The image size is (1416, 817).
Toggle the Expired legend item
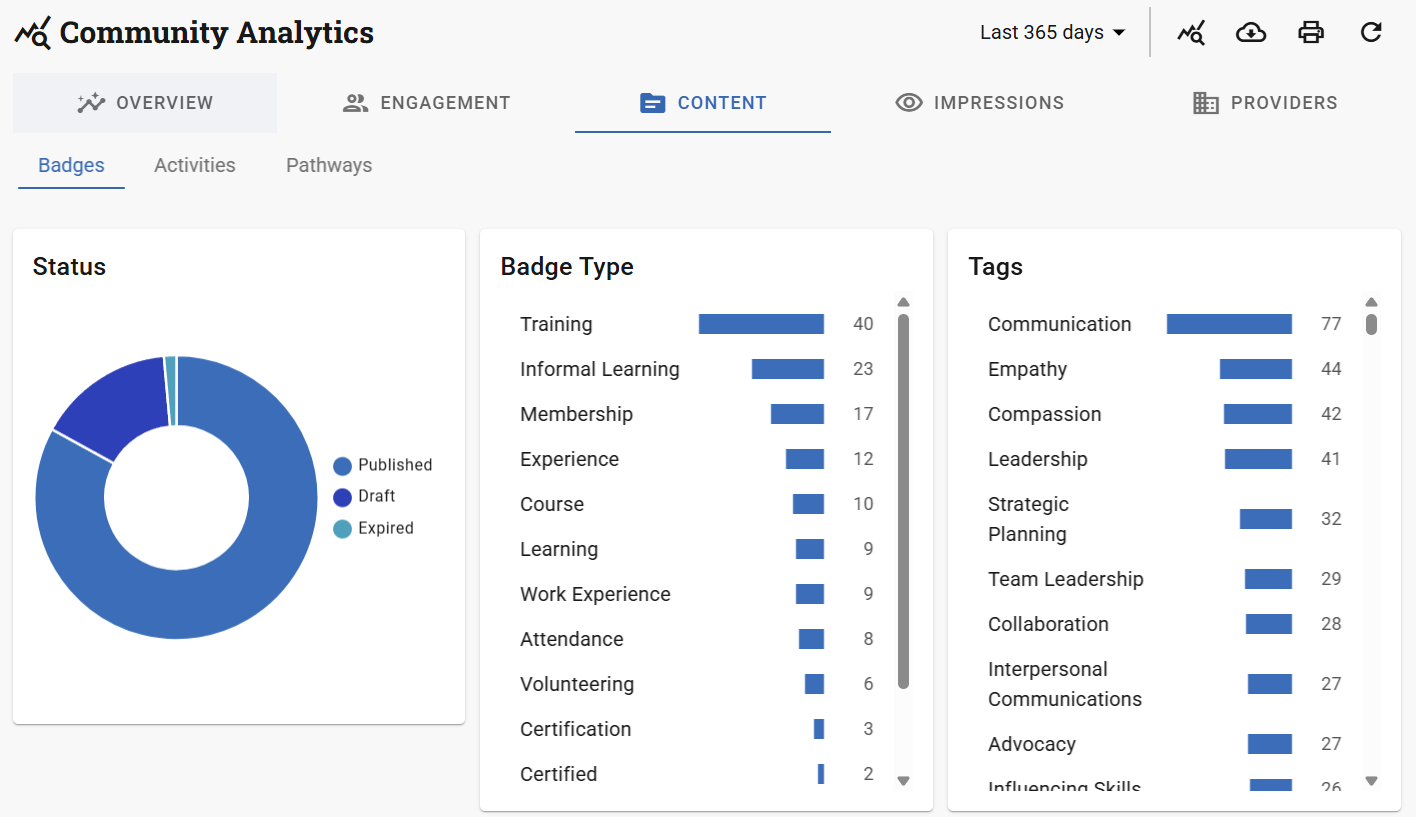374,528
